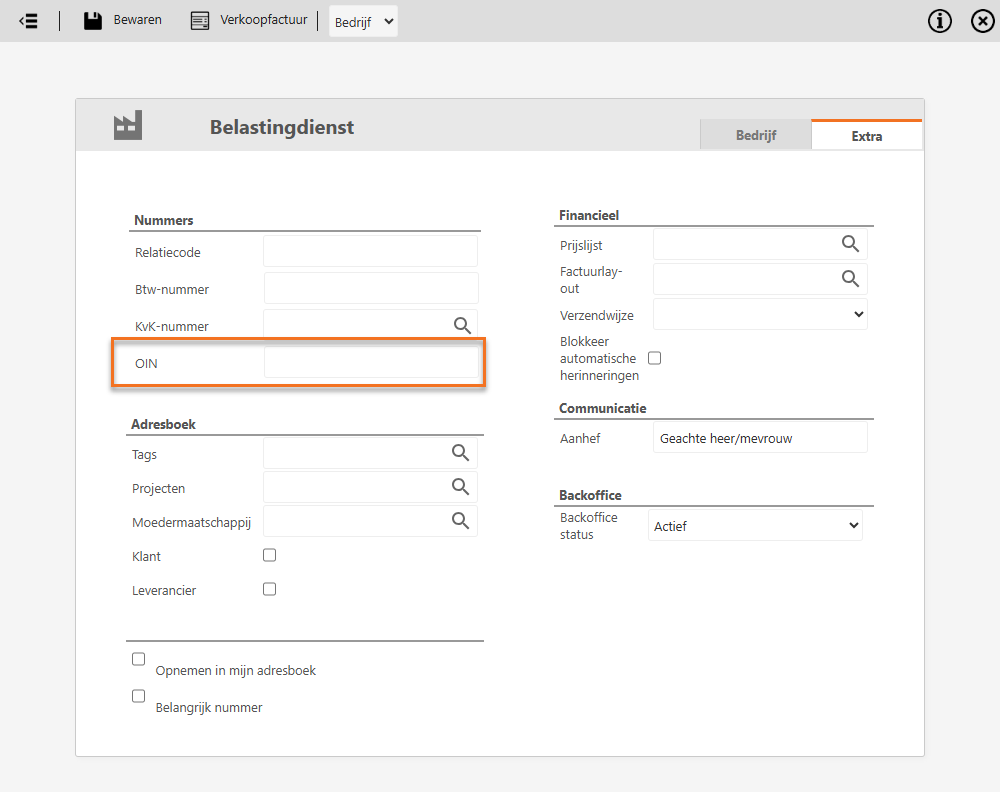Viewport: 1000px width, 792px height.
Task: Click the OIN input field
Action: [x=371, y=363]
